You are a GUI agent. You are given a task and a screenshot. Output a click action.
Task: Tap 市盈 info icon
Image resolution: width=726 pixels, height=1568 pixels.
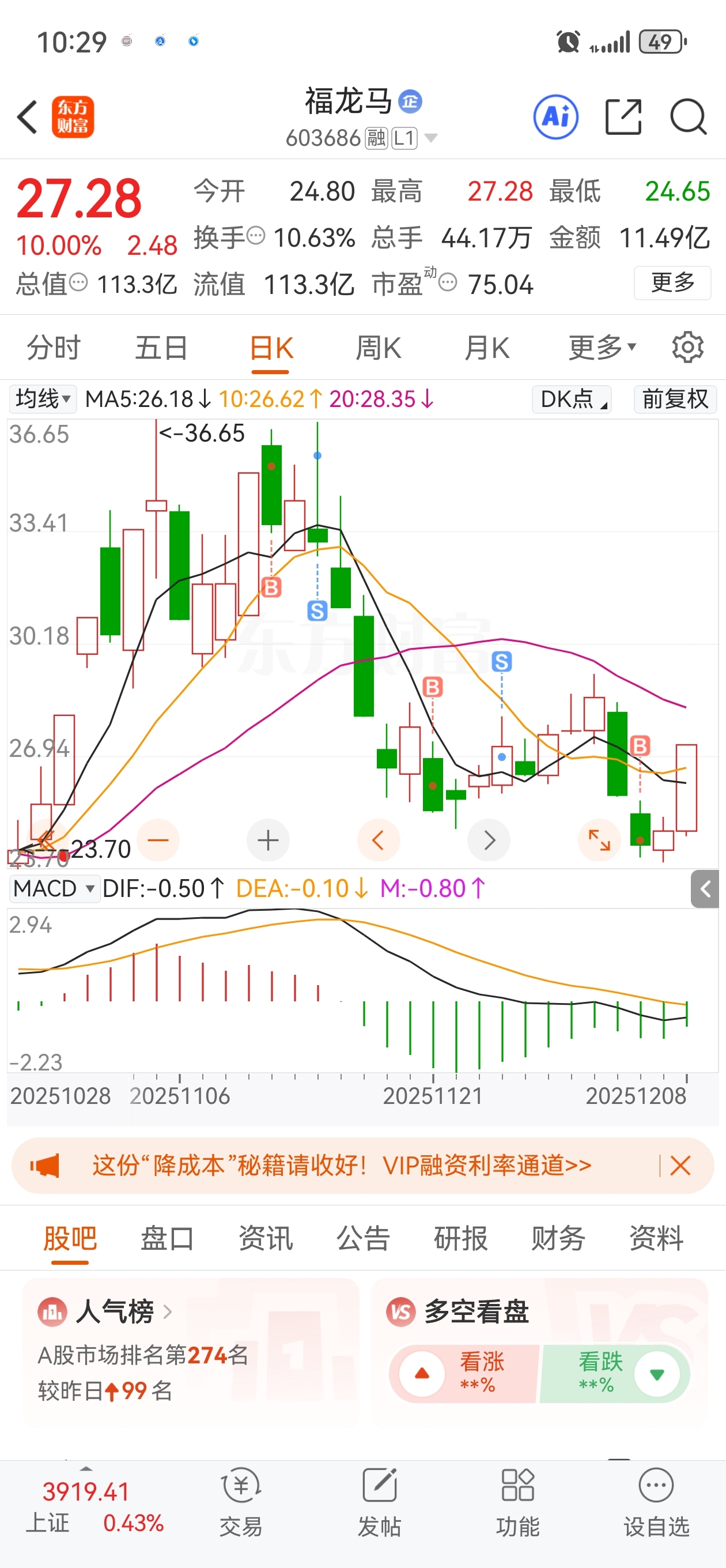coord(448,282)
